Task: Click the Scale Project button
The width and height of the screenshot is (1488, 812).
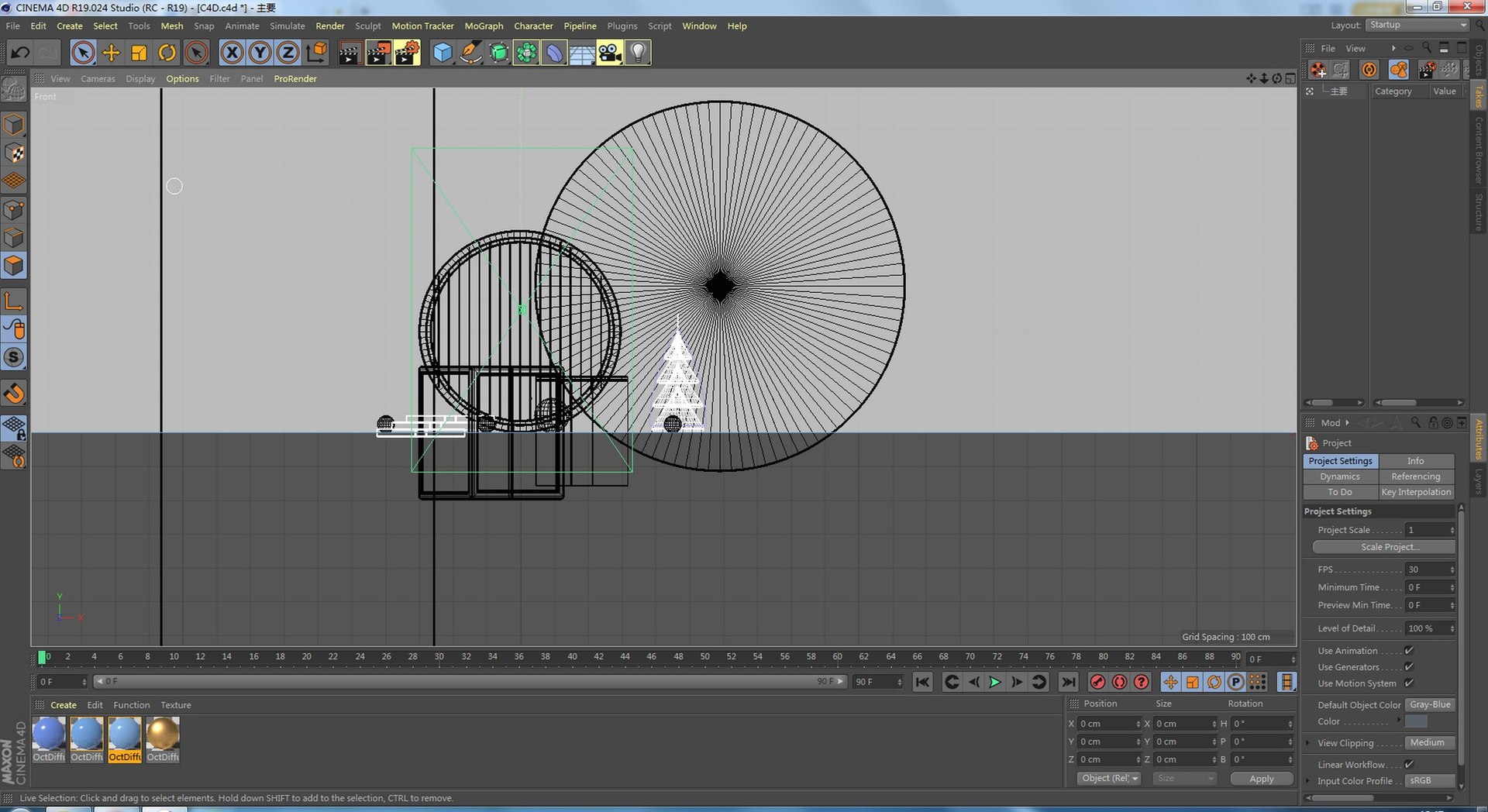Action: (1383, 547)
